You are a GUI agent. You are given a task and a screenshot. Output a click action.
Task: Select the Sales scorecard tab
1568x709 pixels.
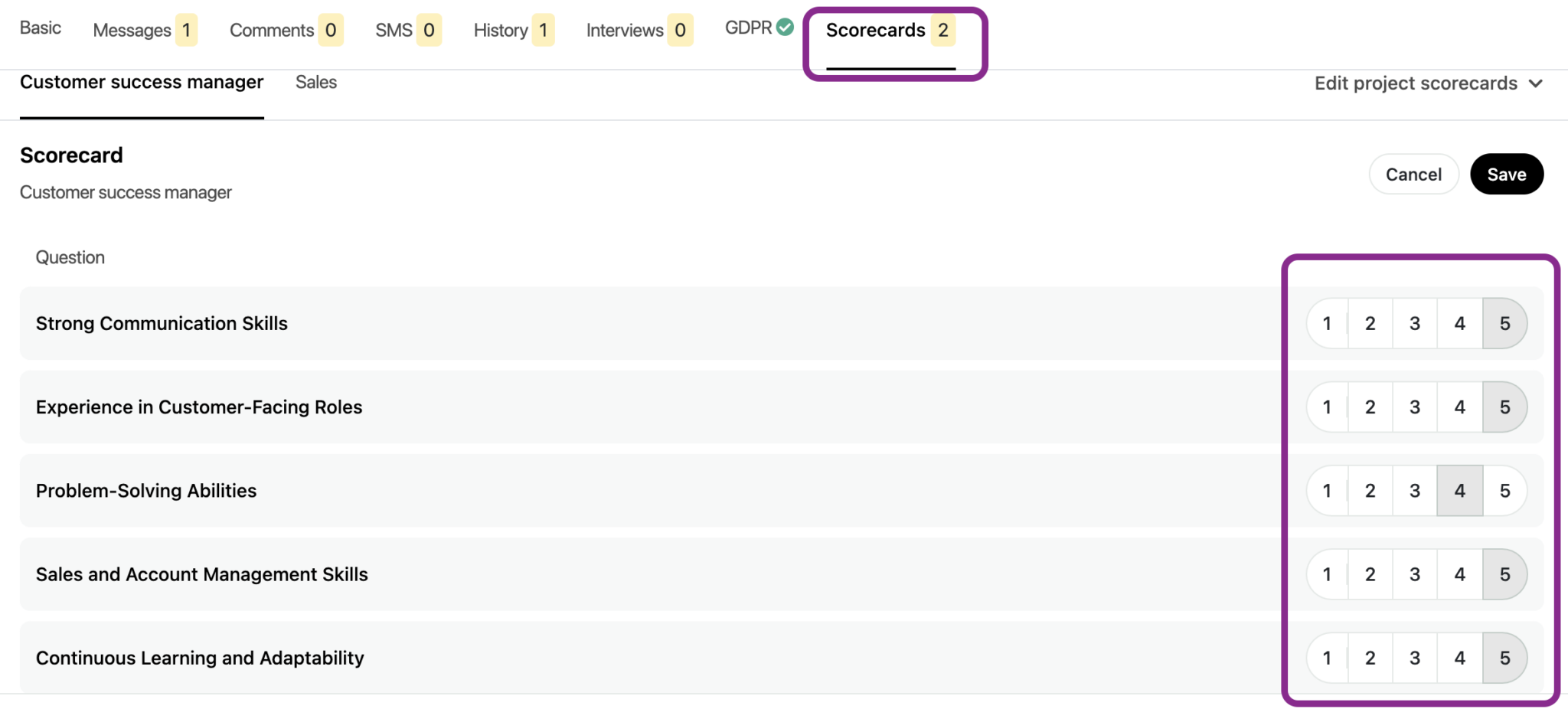315,83
